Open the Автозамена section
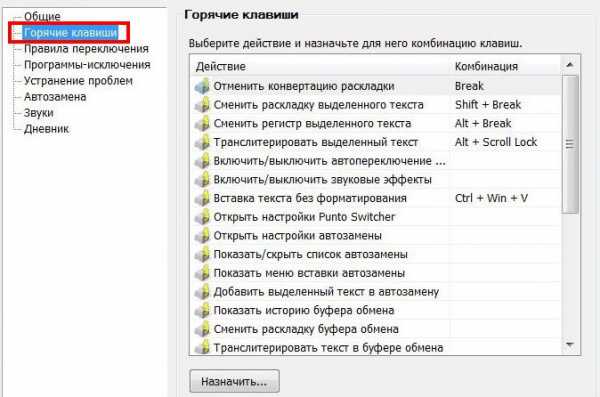The image size is (600, 397). pos(55,97)
